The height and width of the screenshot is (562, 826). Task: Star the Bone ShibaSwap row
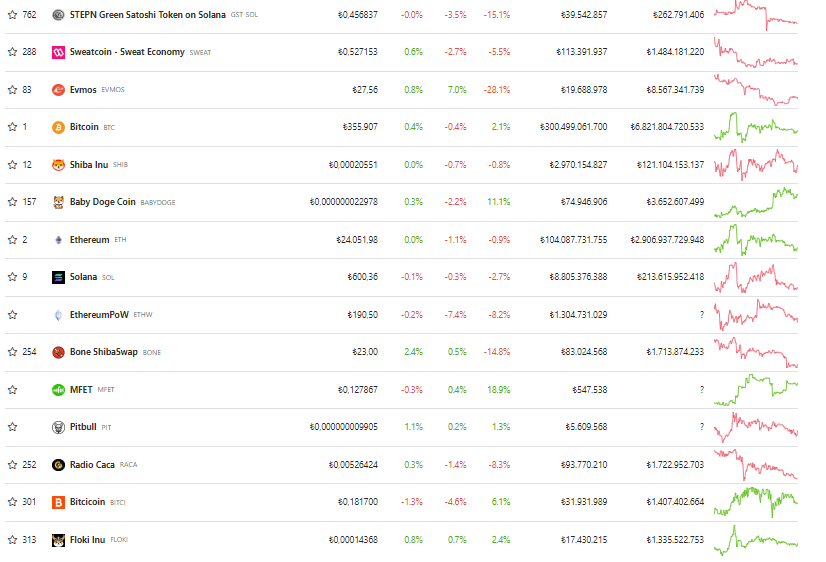tap(13, 352)
